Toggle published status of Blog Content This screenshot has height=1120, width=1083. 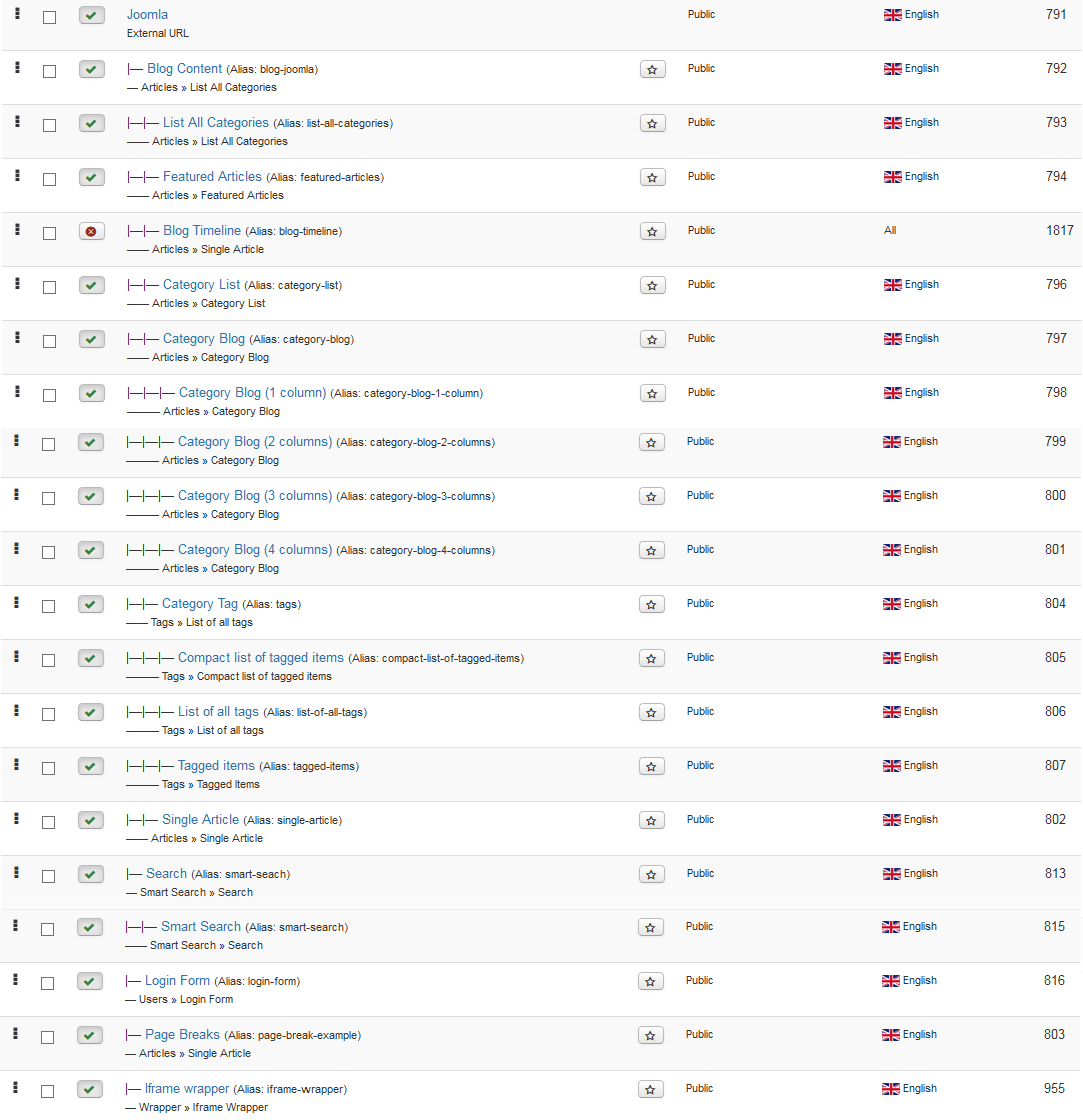[91, 69]
